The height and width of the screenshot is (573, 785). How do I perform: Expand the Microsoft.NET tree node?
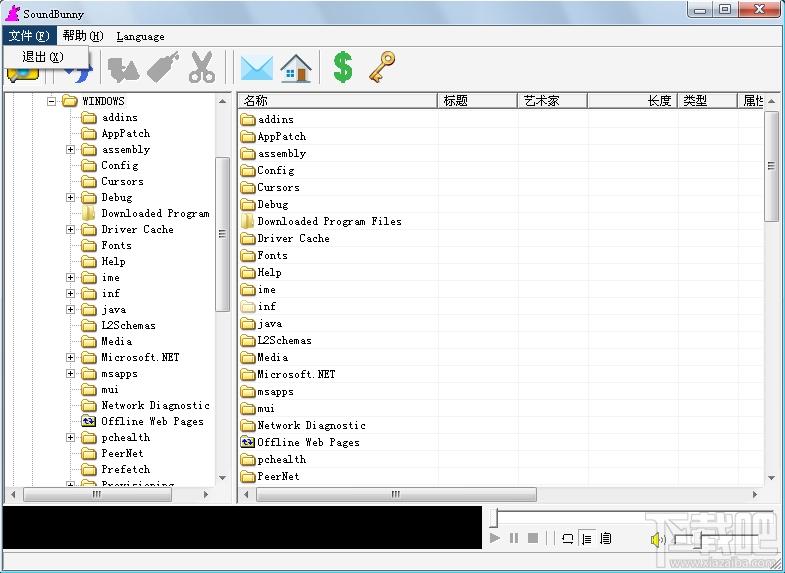(x=70, y=358)
